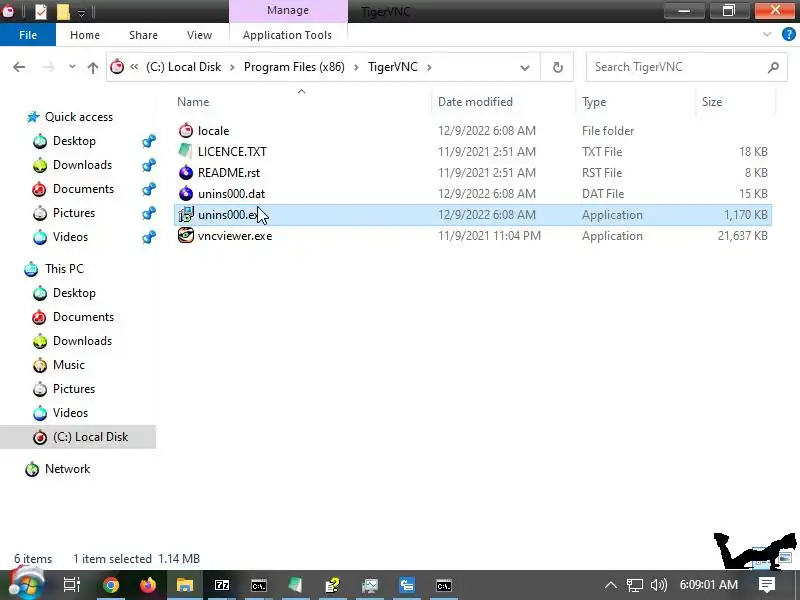The image size is (800, 600).
Task: Switch to the View ribbon tab
Action: [x=199, y=35]
